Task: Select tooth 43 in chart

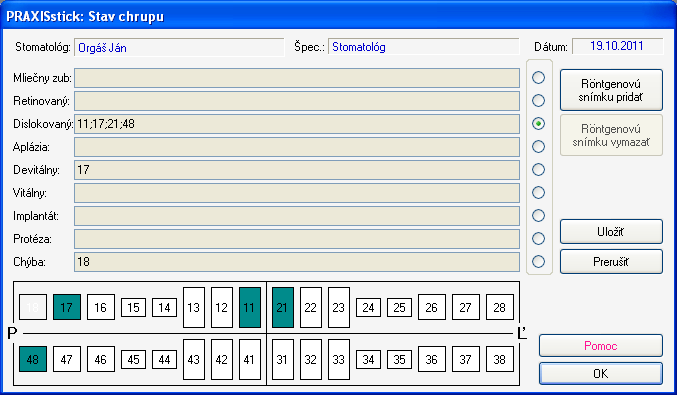Action: (194, 359)
